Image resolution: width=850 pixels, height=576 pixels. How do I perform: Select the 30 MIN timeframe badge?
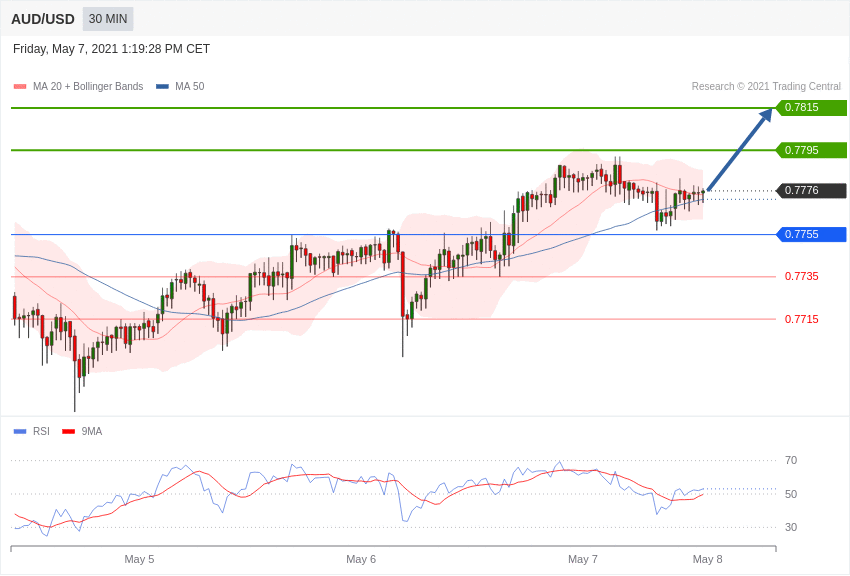click(x=108, y=19)
